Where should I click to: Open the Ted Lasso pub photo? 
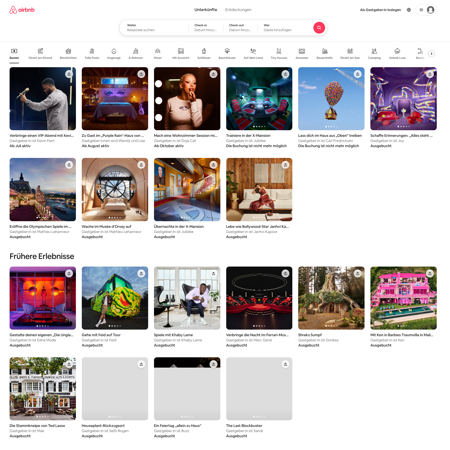(x=43, y=389)
